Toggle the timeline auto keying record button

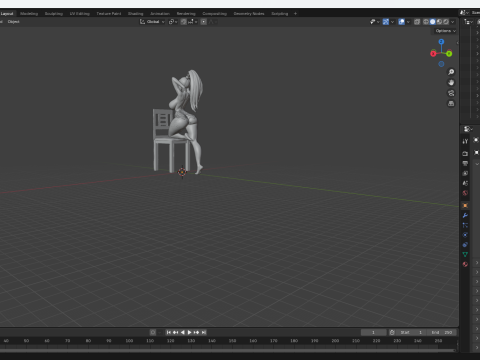(153, 332)
